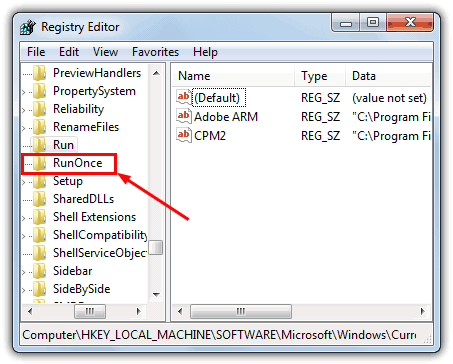Image resolution: width=453 pixels, height=364 pixels.
Task: Expand the Reliability key
Action: click(x=24, y=110)
